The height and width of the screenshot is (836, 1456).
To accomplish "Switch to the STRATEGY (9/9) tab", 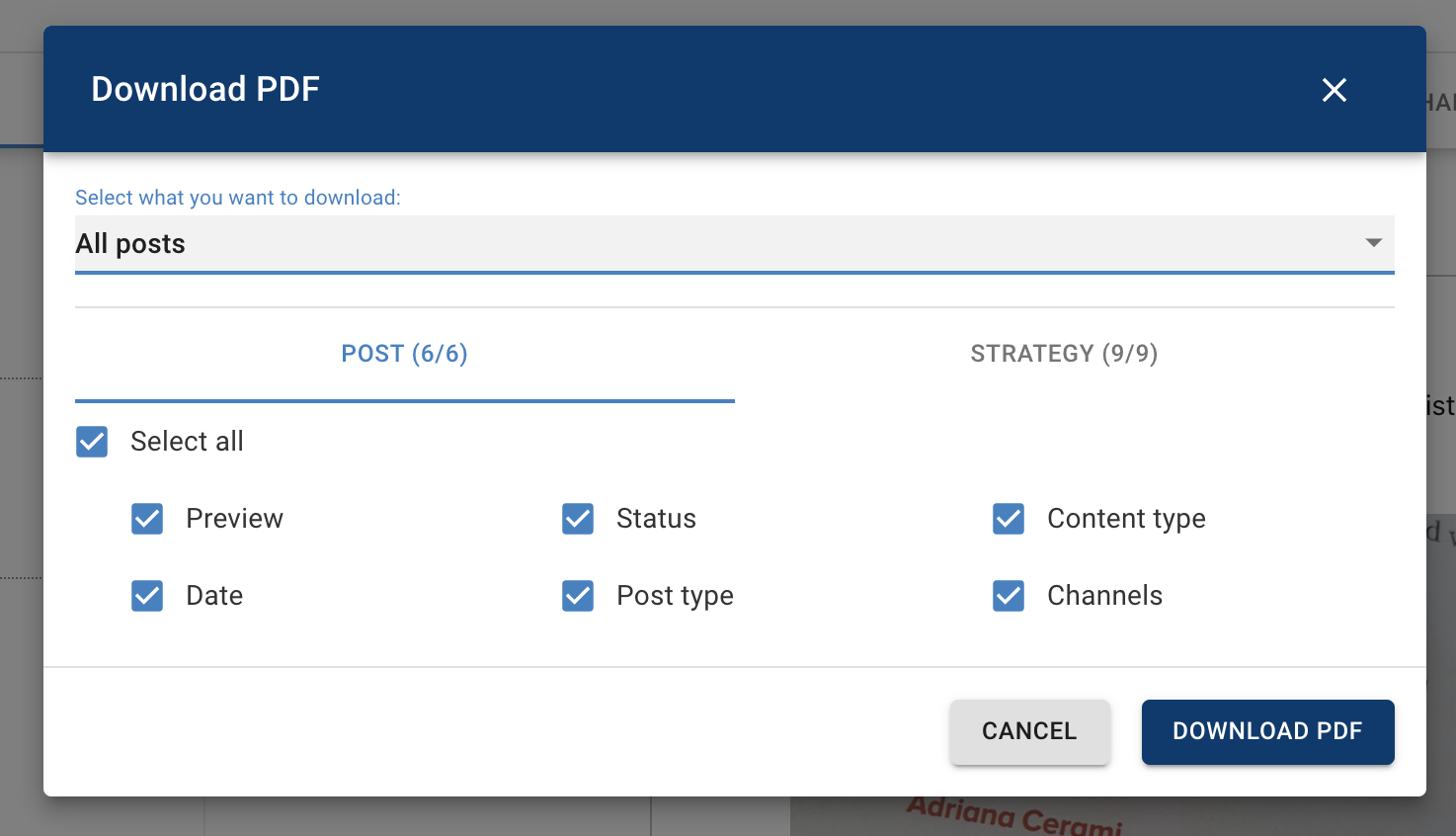I will point(1065,354).
